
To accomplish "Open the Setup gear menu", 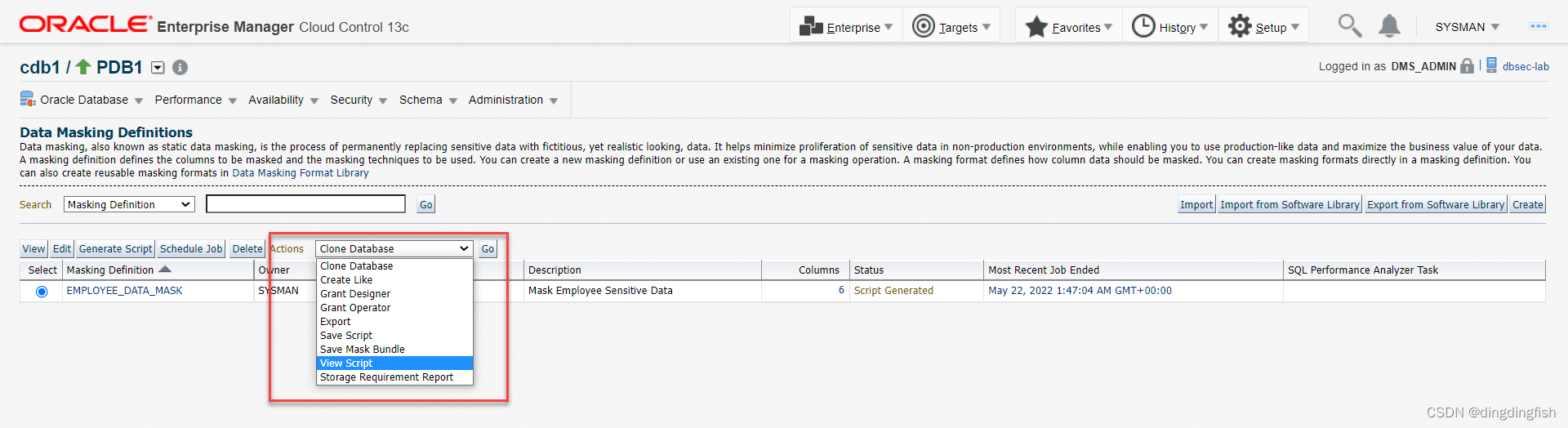I will (1240, 26).
